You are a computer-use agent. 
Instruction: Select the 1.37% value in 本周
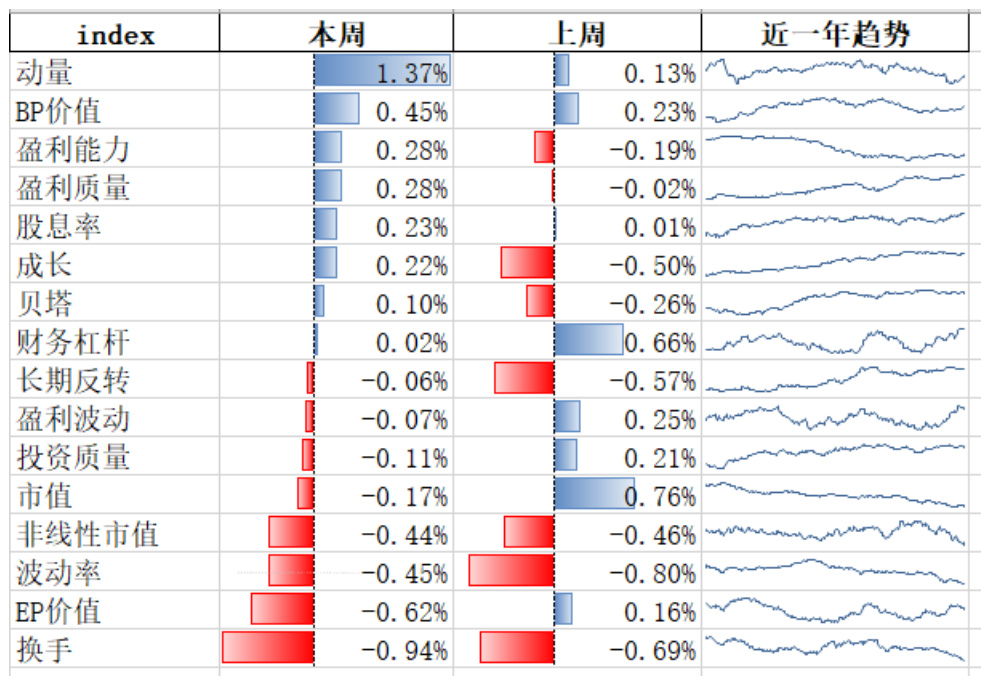pos(412,73)
